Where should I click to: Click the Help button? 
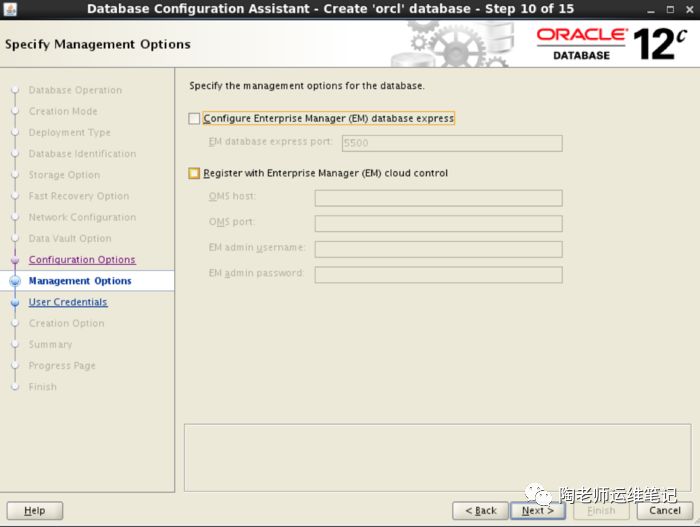point(35,510)
